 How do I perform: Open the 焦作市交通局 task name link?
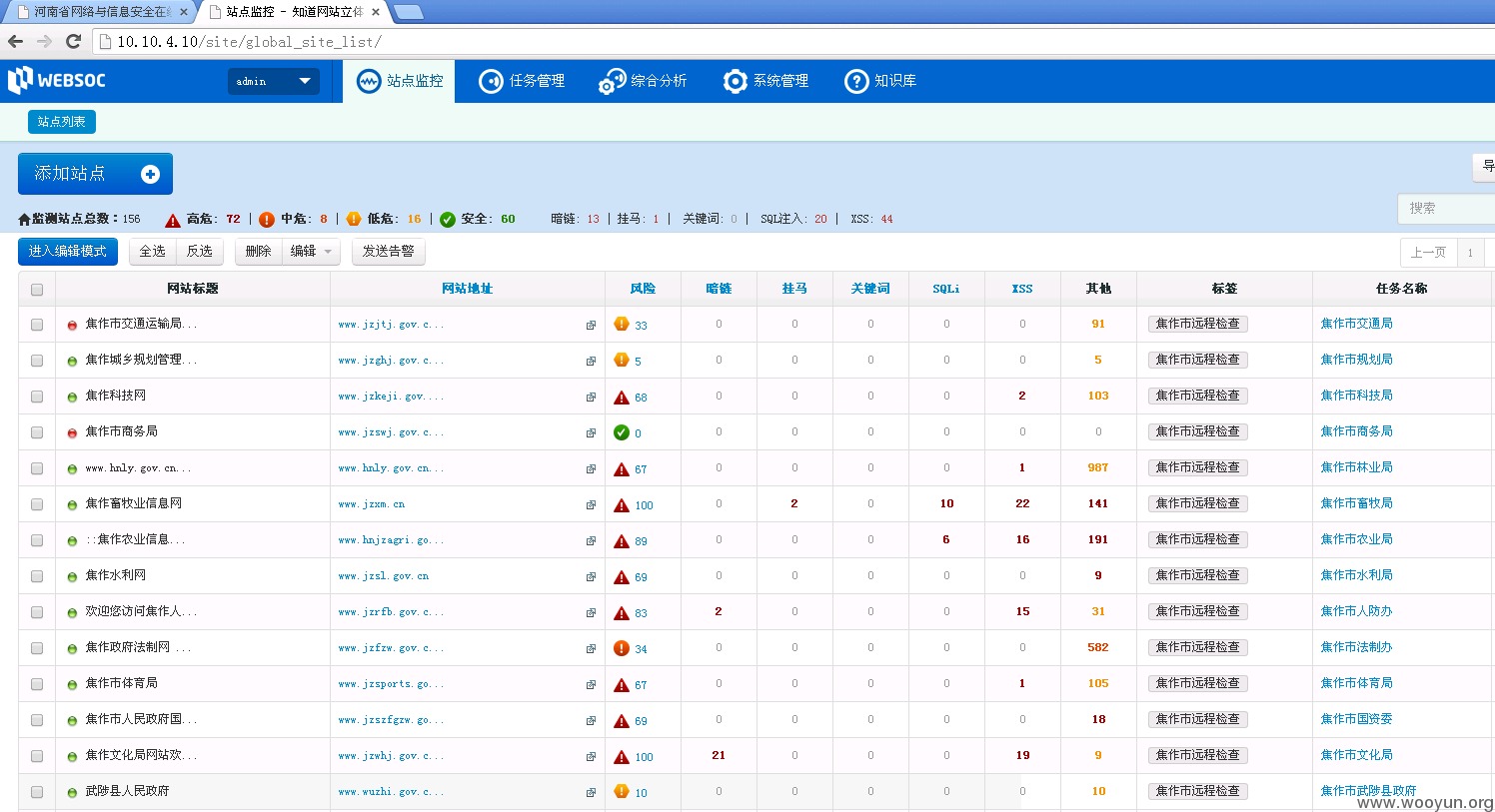click(1356, 324)
